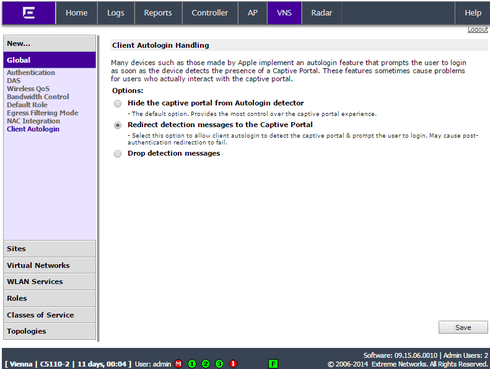Open the Wireless QoS setting
The image size is (490, 369).
(28, 89)
